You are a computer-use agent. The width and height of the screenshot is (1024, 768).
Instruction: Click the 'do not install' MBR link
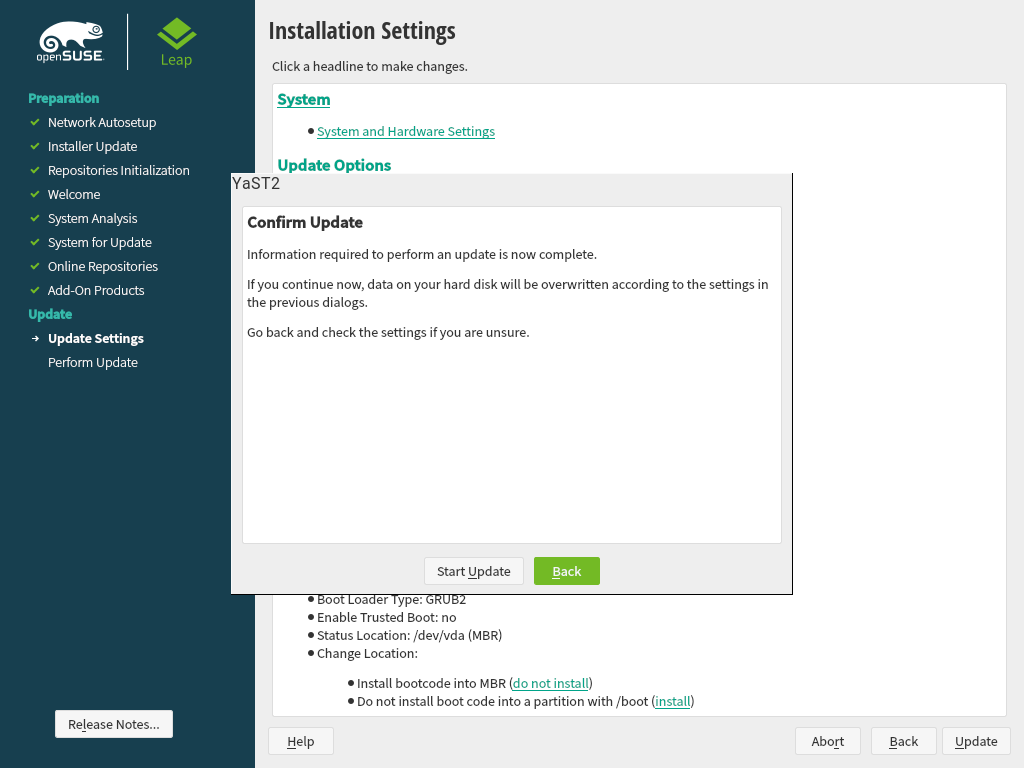coord(550,683)
